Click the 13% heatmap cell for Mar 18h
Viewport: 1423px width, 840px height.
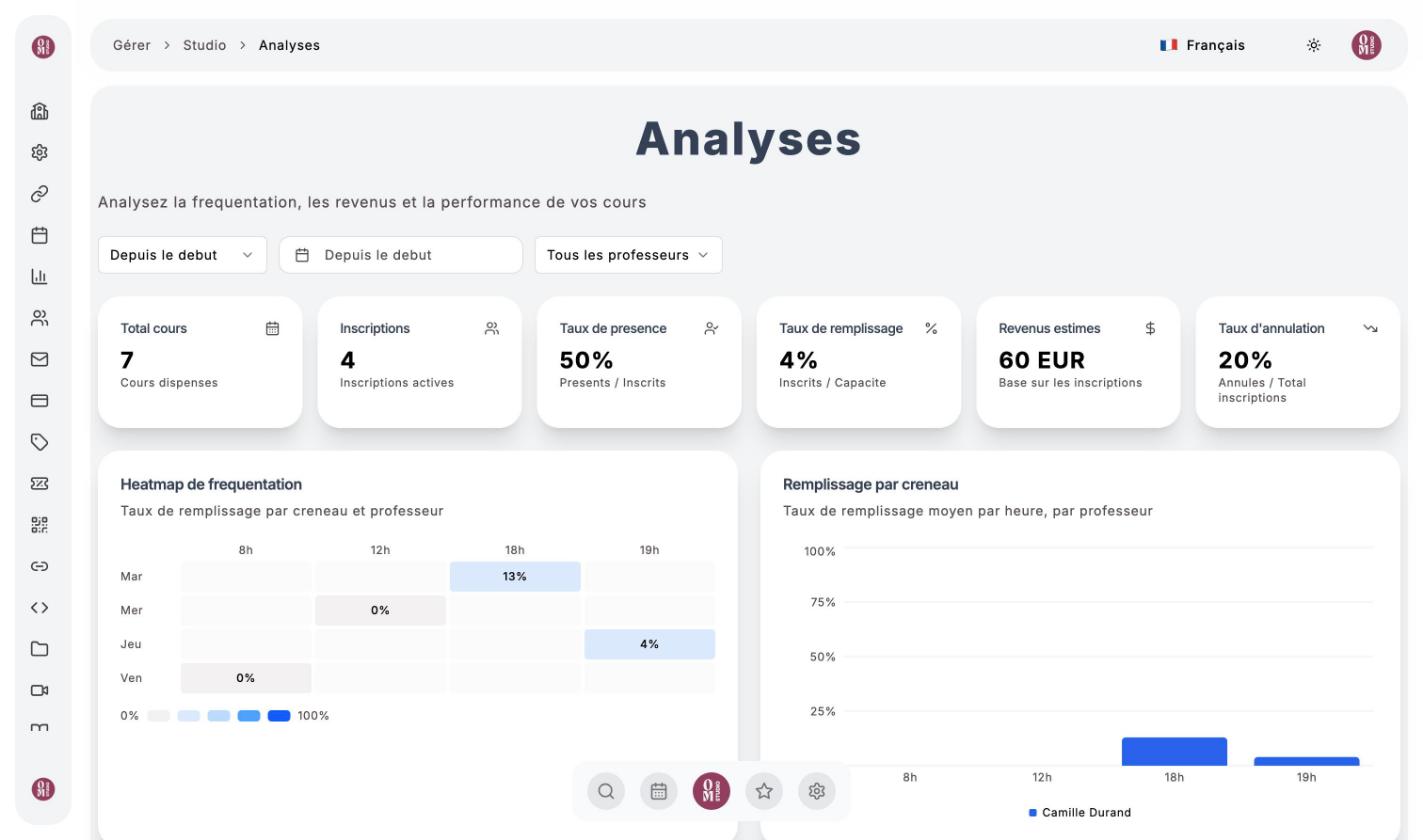[515, 577]
